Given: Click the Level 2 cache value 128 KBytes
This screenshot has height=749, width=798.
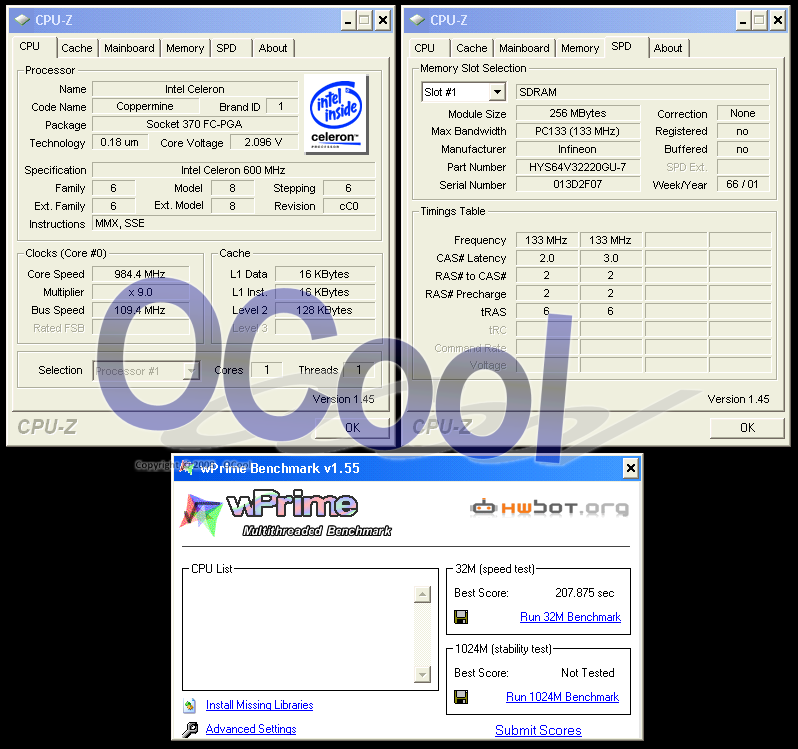Looking at the screenshot, I should pyautogui.click(x=325, y=310).
